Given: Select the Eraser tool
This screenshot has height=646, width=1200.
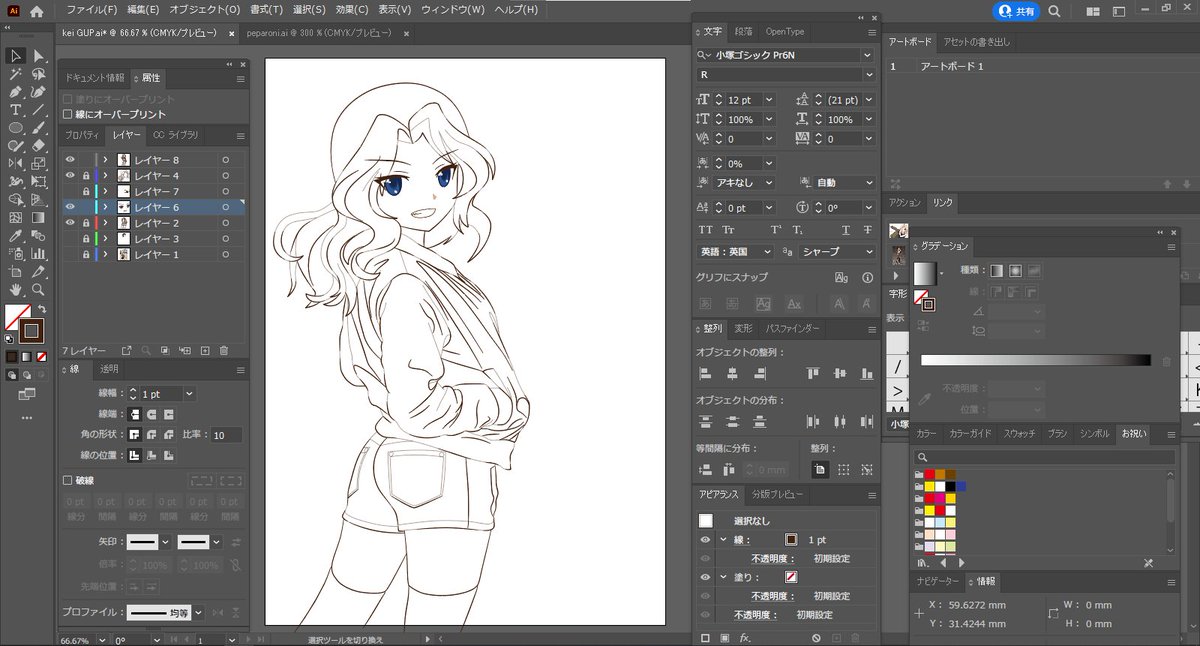Looking at the screenshot, I should coord(39,146).
